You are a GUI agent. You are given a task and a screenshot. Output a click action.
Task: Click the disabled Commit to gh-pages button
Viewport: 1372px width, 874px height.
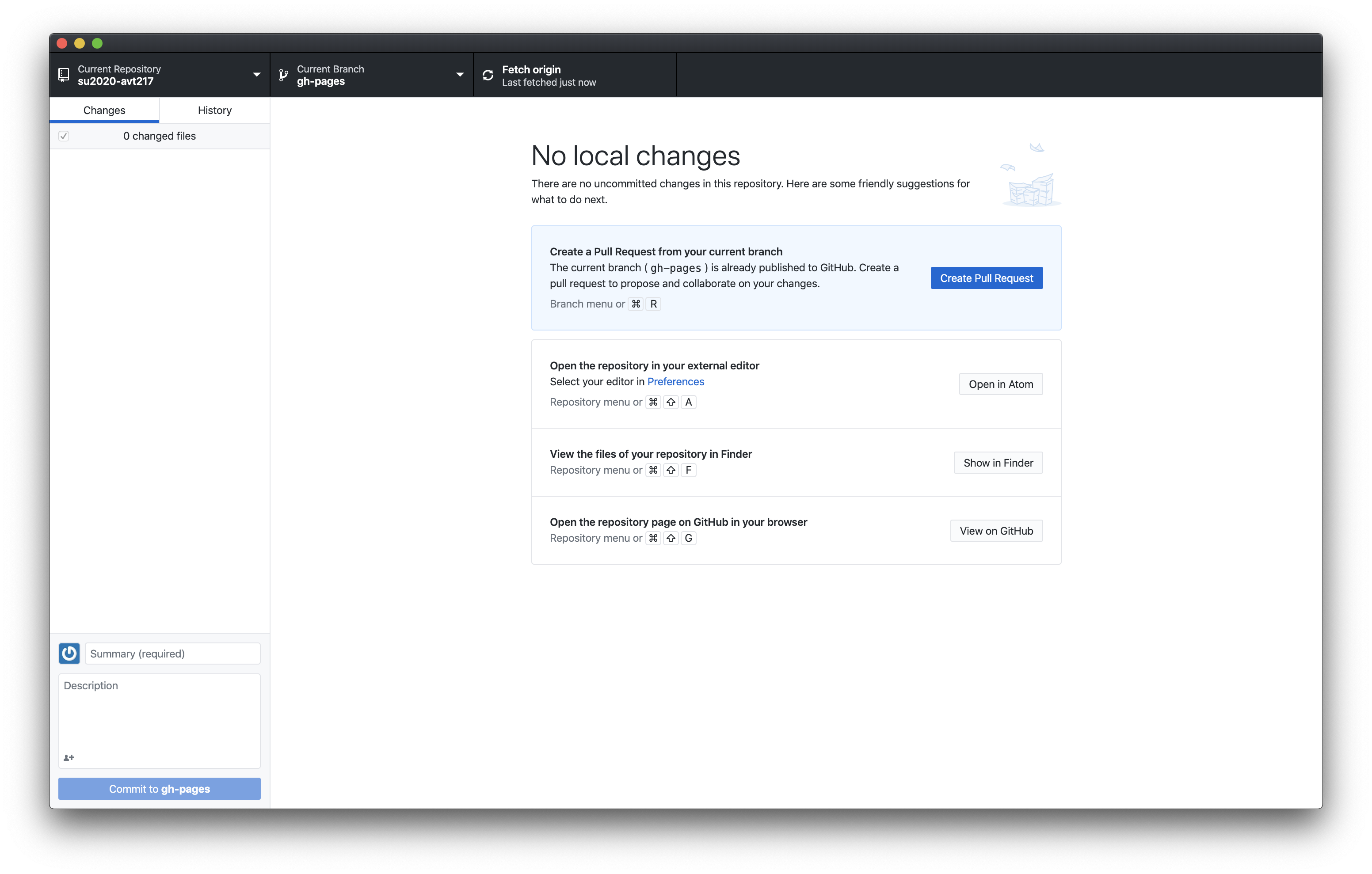[160, 789]
